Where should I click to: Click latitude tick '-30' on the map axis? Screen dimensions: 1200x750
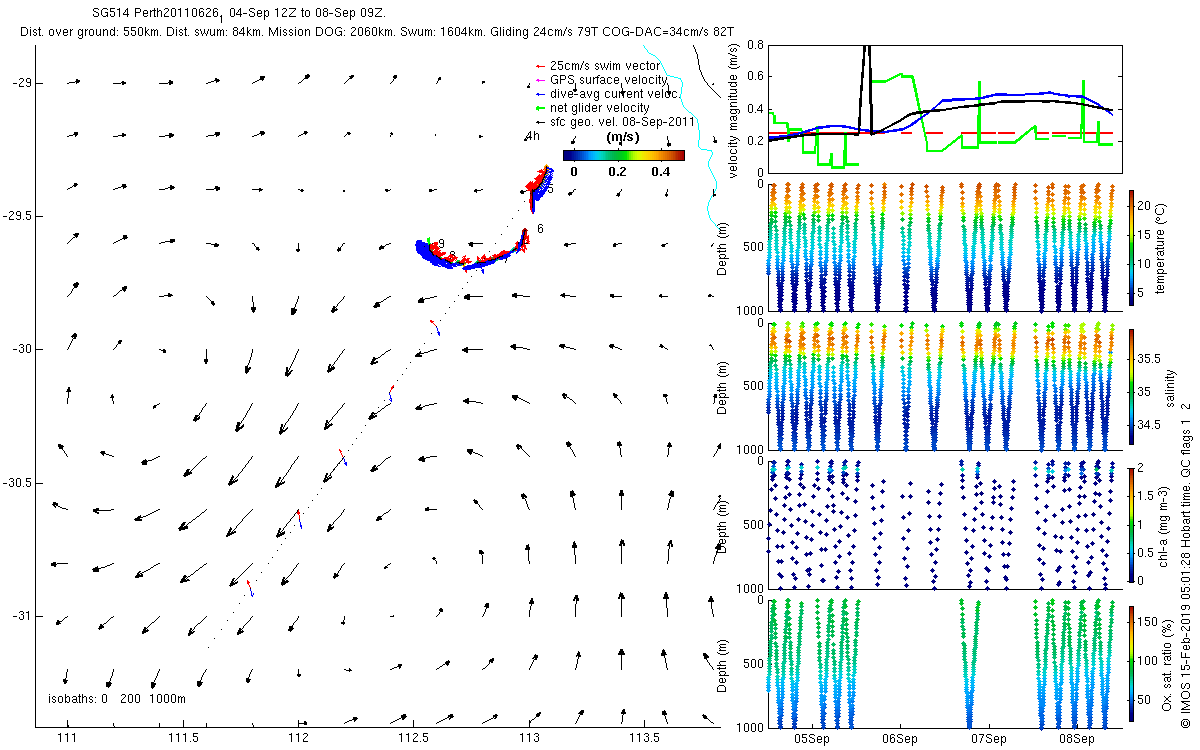(x=20, y=348)
